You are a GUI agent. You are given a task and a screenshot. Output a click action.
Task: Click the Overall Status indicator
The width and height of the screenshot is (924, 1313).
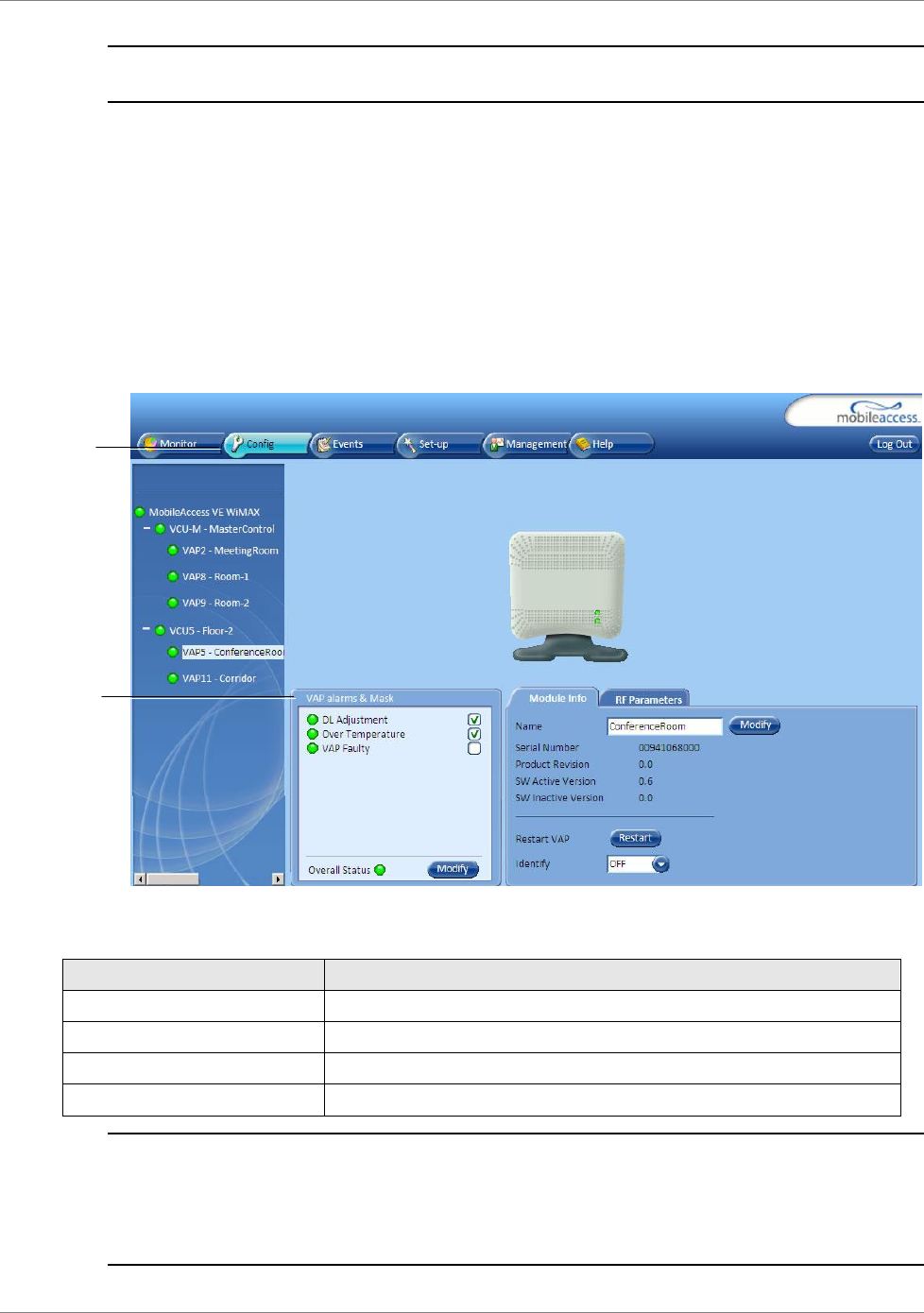point(380,870)
